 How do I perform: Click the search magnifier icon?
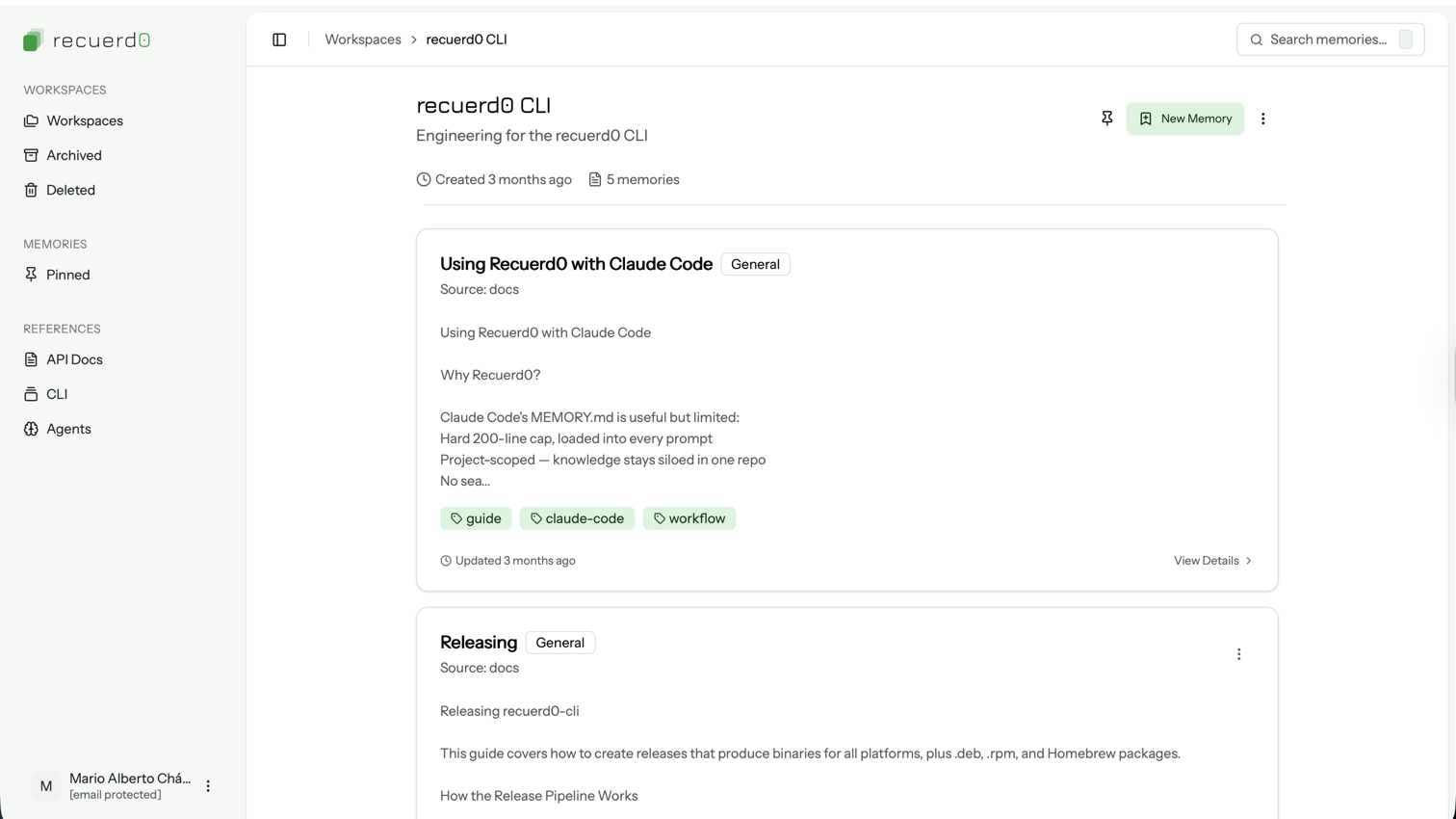tap(1256, 40)
